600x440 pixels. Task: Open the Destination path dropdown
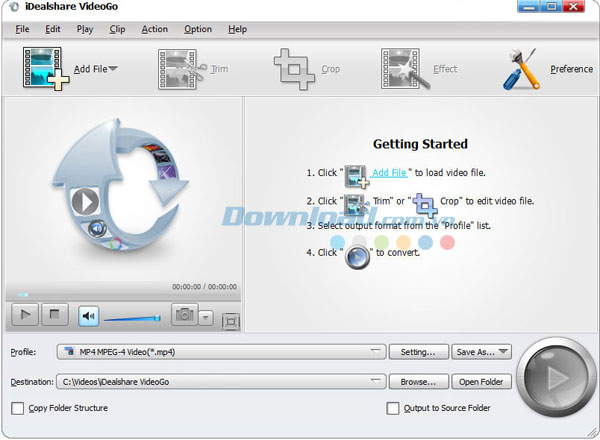click(376, 382)
